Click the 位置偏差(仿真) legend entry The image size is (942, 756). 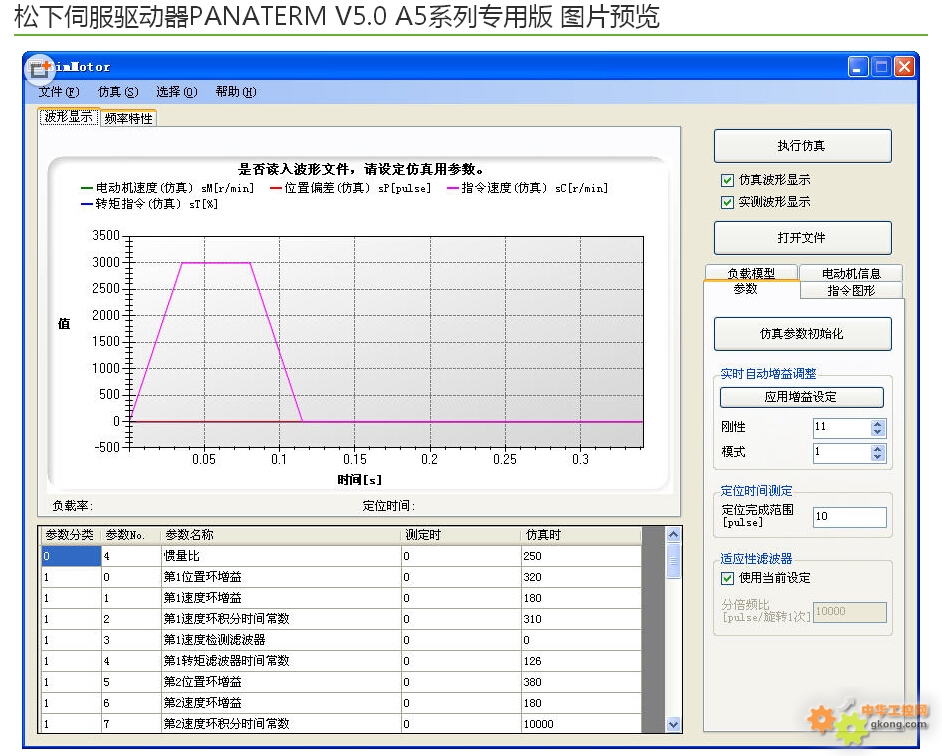tap(350, 188)
